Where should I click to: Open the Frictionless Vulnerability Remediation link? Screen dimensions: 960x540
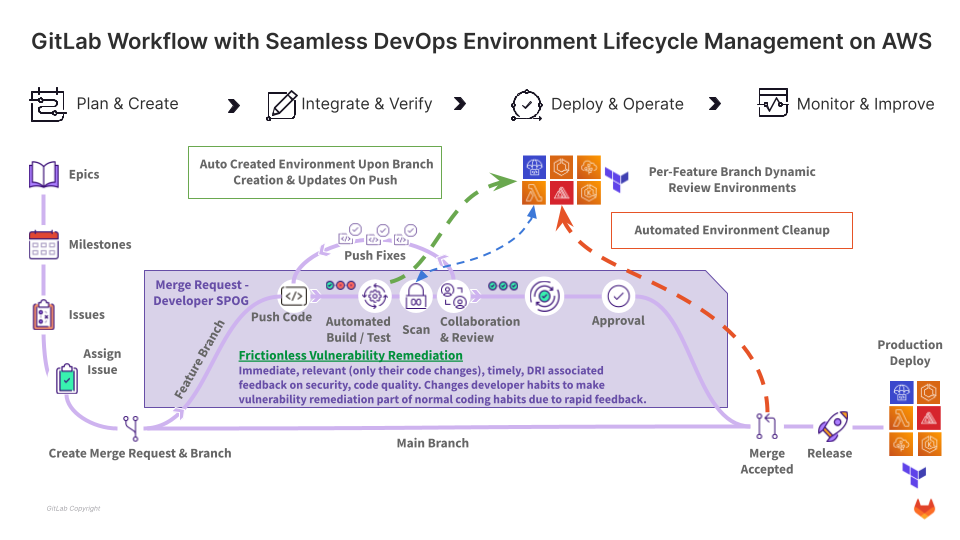(350, 355)
